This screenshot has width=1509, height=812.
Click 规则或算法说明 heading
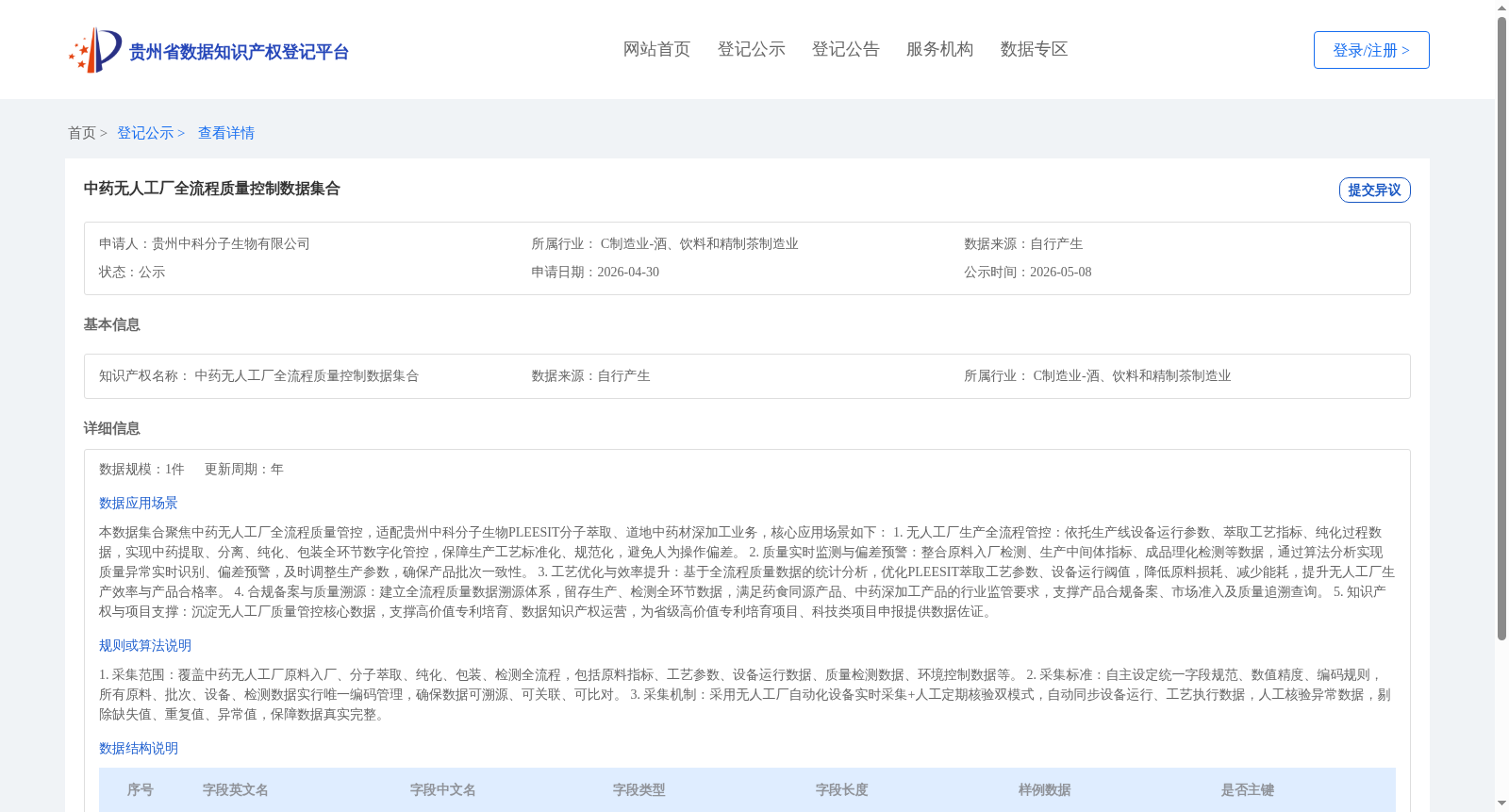pyautogui.click(x=145, y=646)
